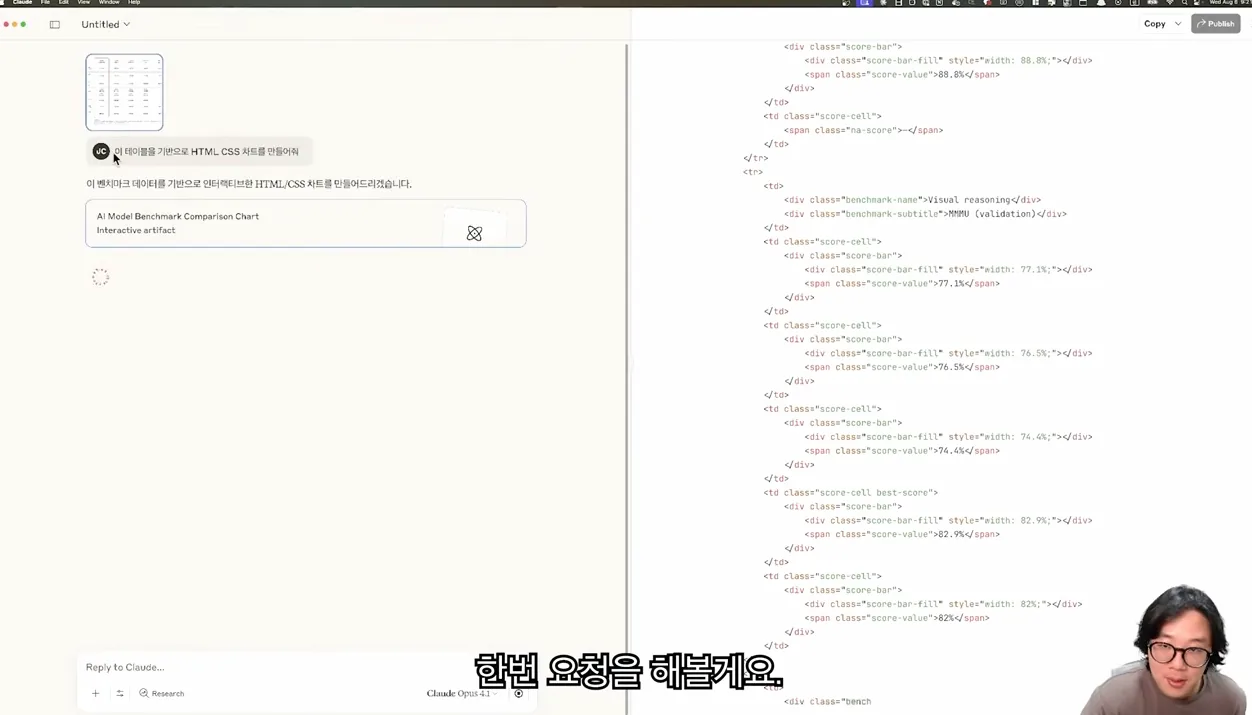Expand the Copy options chevron

tap(1178, 24)
